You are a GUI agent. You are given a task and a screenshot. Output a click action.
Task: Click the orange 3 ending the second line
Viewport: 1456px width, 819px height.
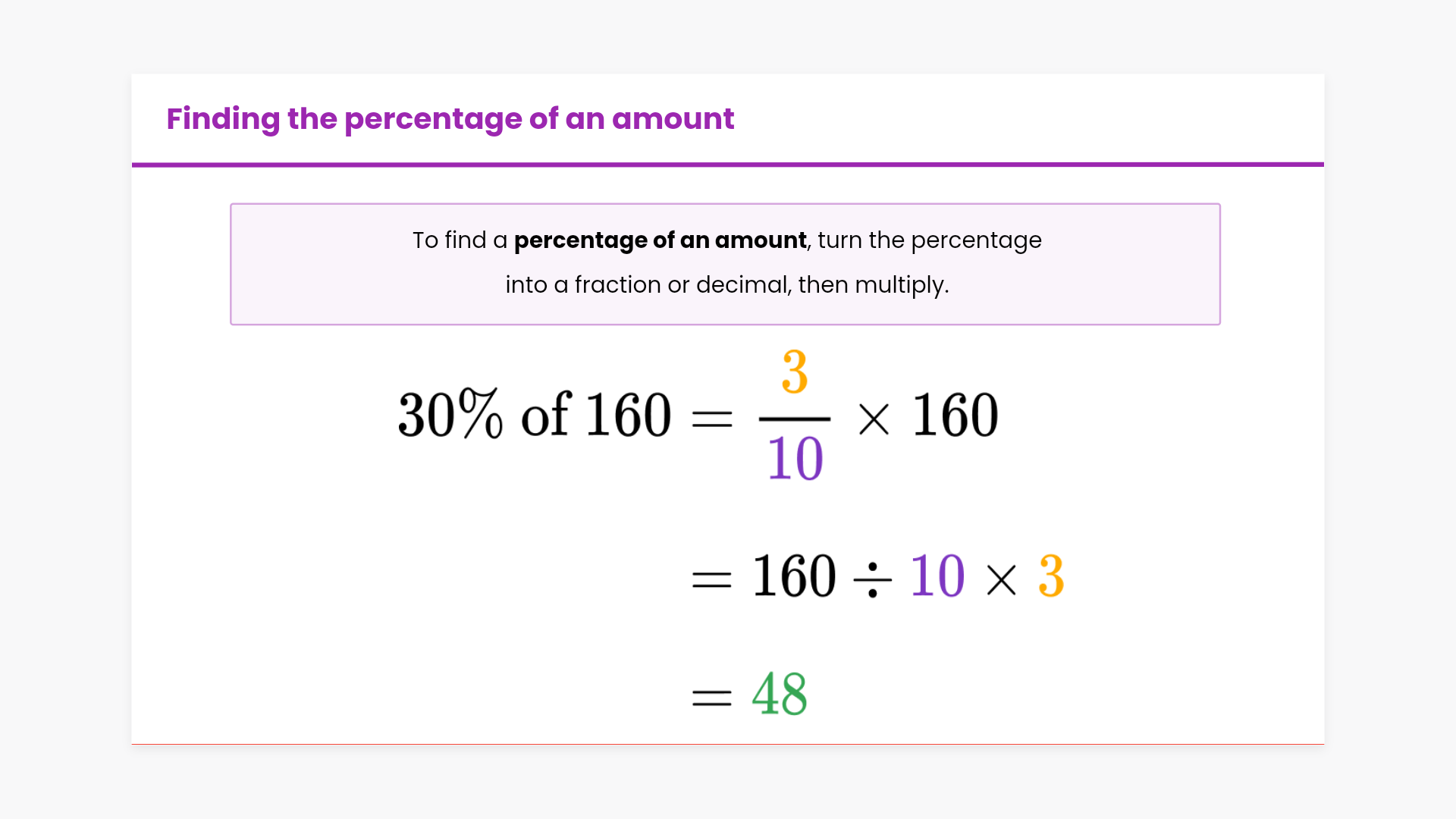coord(1051,576)
